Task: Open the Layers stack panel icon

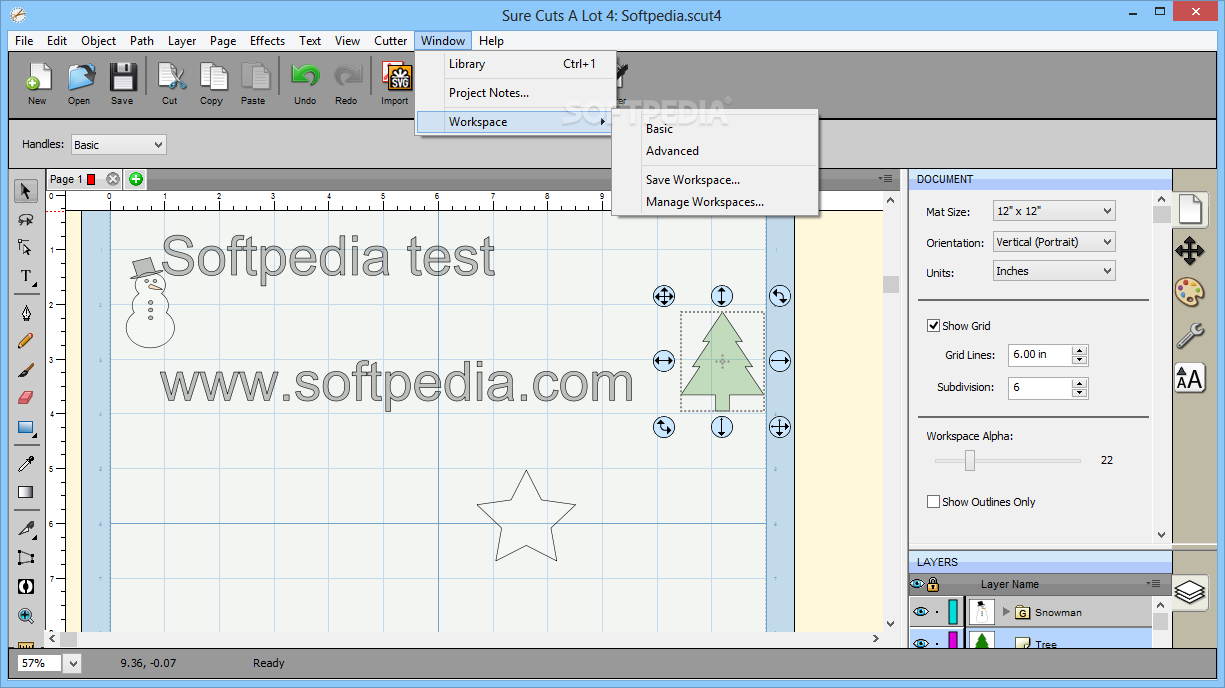Action: click(x=1190, y=592)
